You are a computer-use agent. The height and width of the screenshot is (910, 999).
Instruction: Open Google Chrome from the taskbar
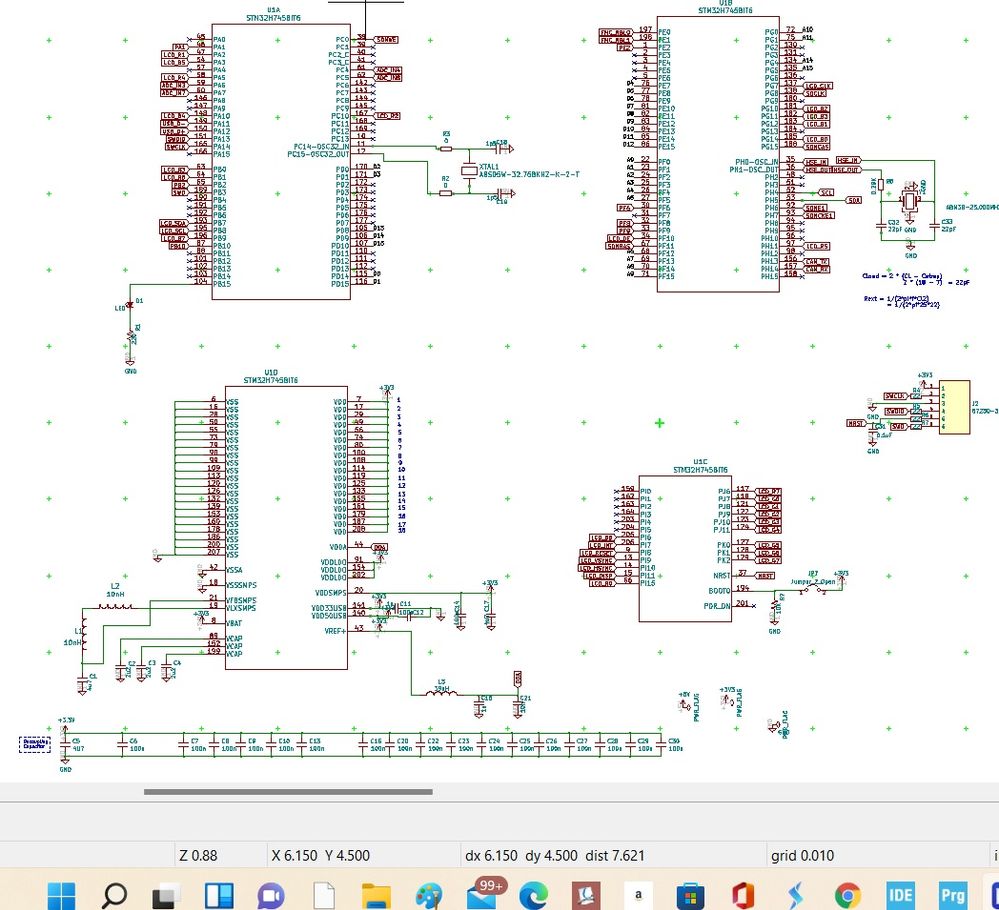(x=847, y=896)
